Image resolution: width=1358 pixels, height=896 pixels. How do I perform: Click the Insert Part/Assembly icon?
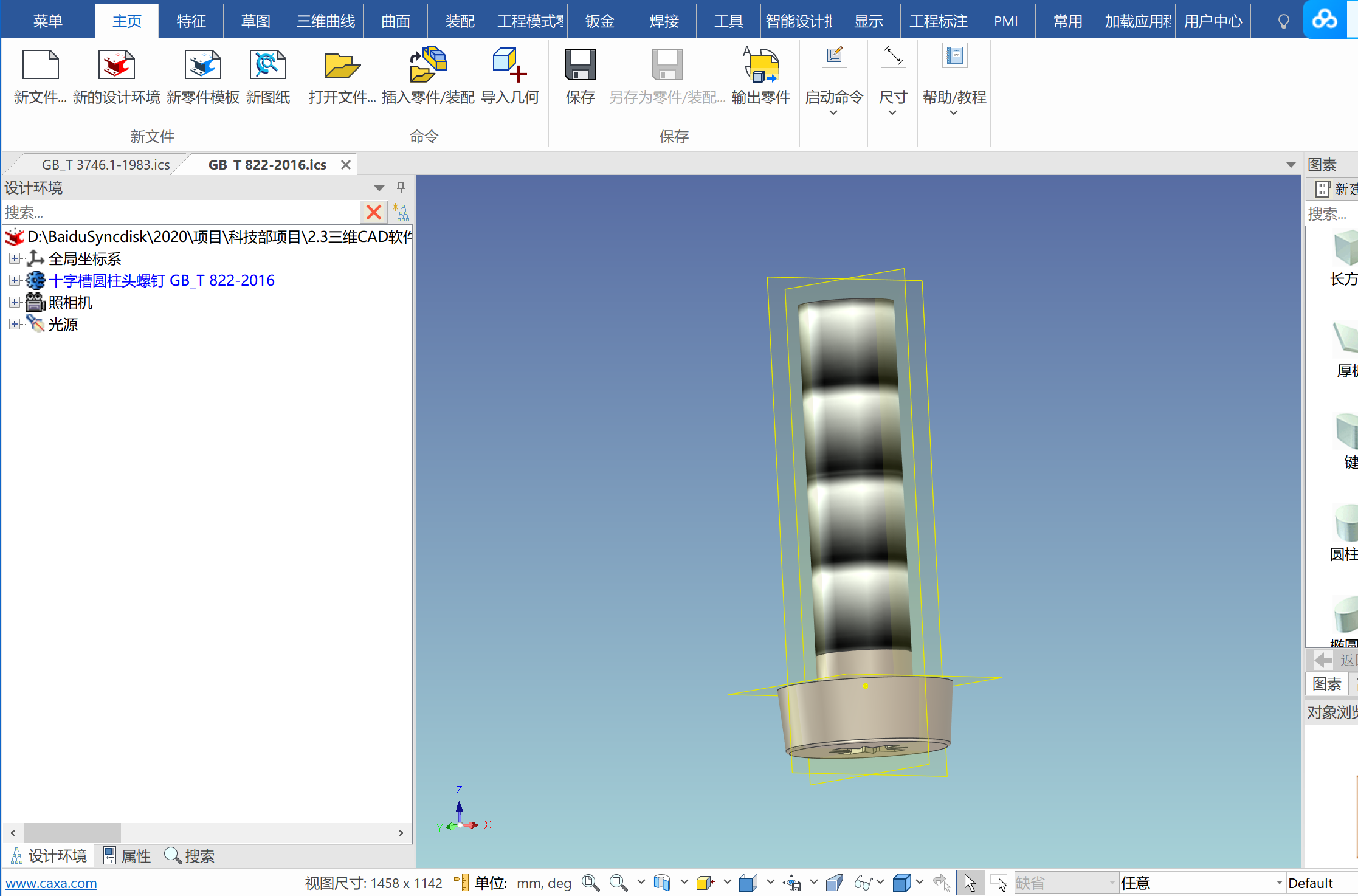[428, 65]
